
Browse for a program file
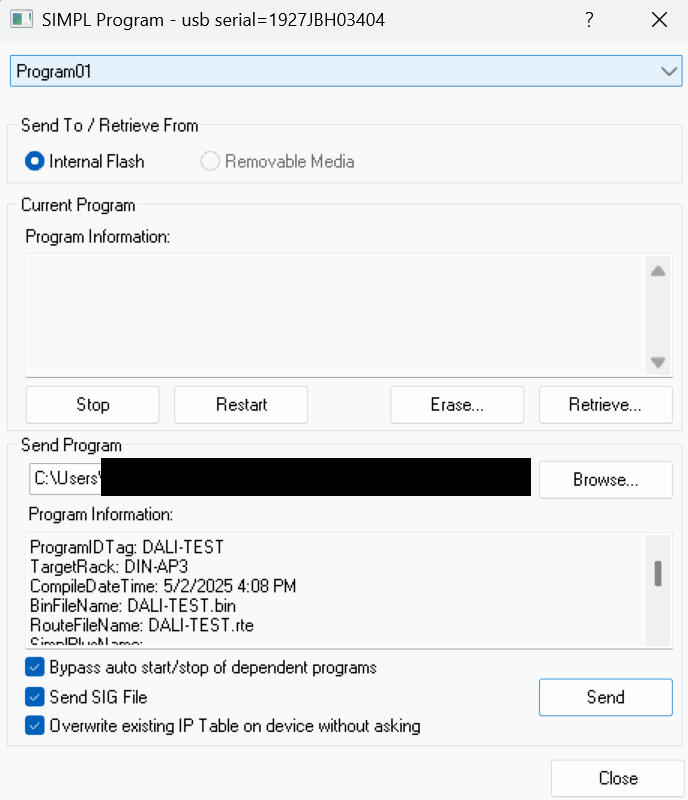(605, 480)
